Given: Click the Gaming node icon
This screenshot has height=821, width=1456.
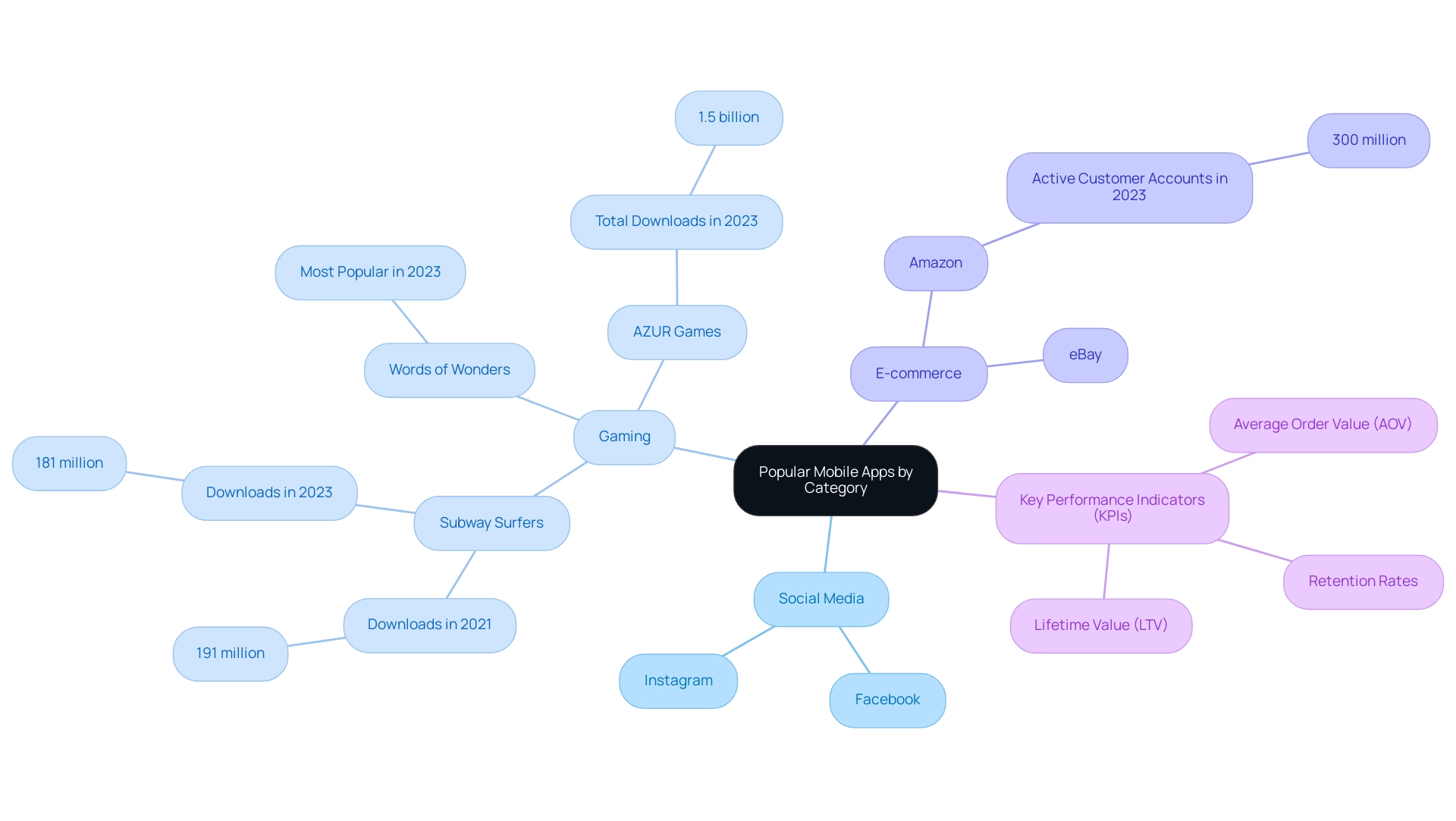Looking at the screenshot, I should (624, 434).
